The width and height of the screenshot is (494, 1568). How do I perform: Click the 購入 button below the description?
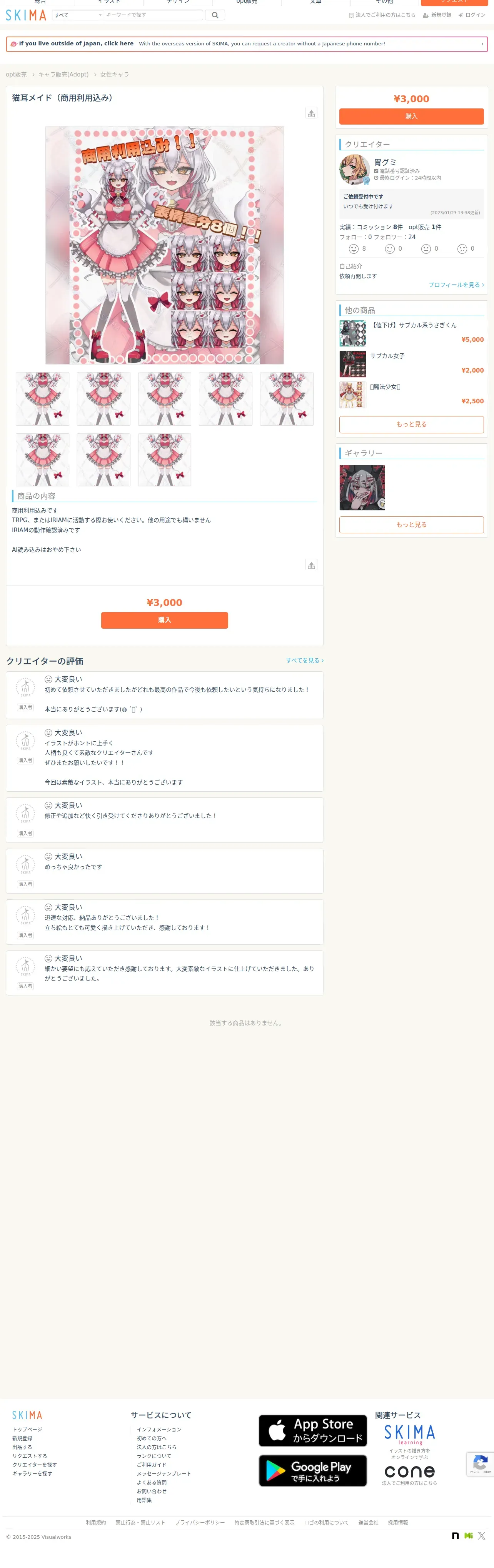pyautogui.click(x=164, y=620)
